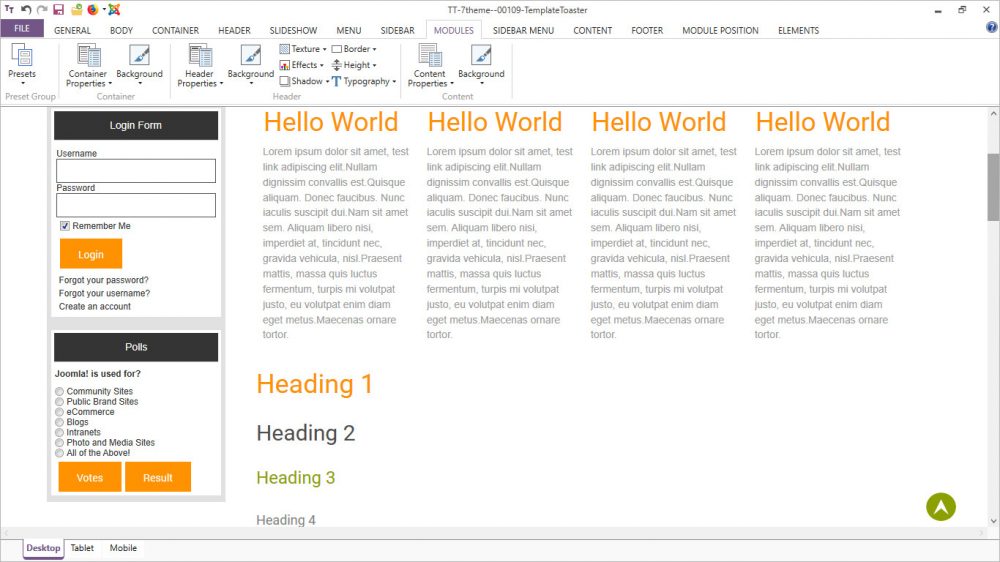Expand the Texture dropdown
1000x562 pixels.
(x=305, y=49)
